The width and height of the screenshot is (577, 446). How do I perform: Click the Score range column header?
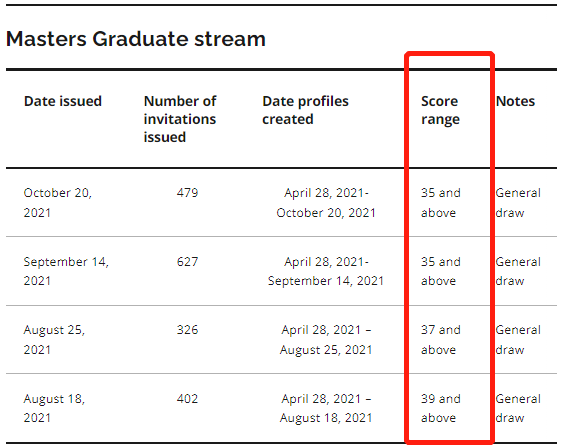(440, 110)
